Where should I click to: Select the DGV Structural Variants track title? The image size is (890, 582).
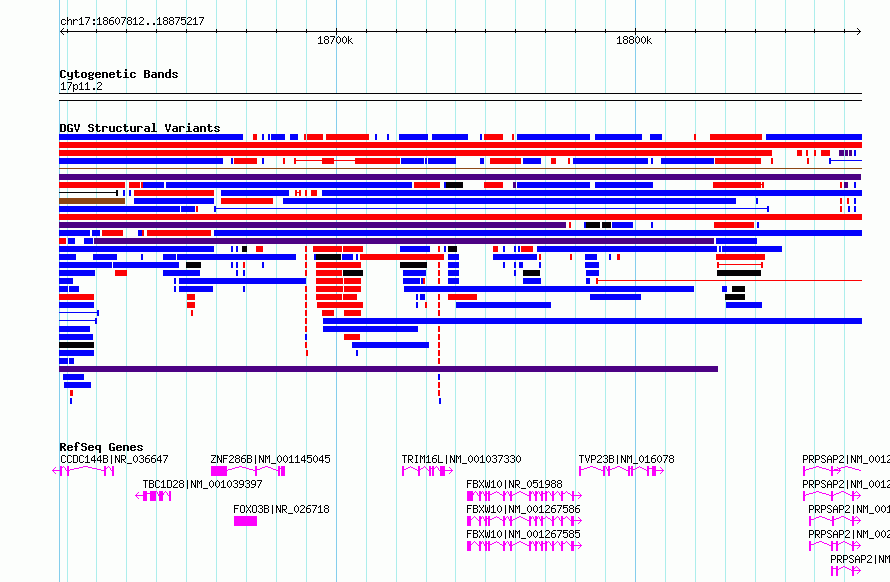tap(140, 128)
